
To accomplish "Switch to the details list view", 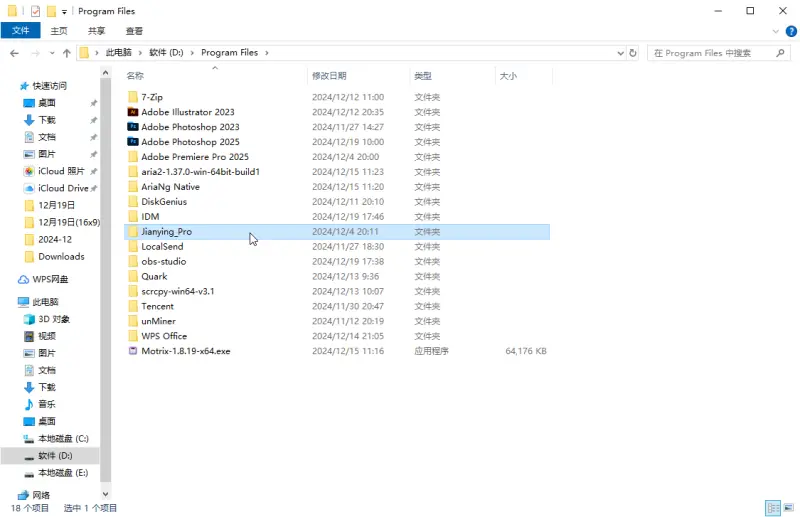I will coord(771,508).
